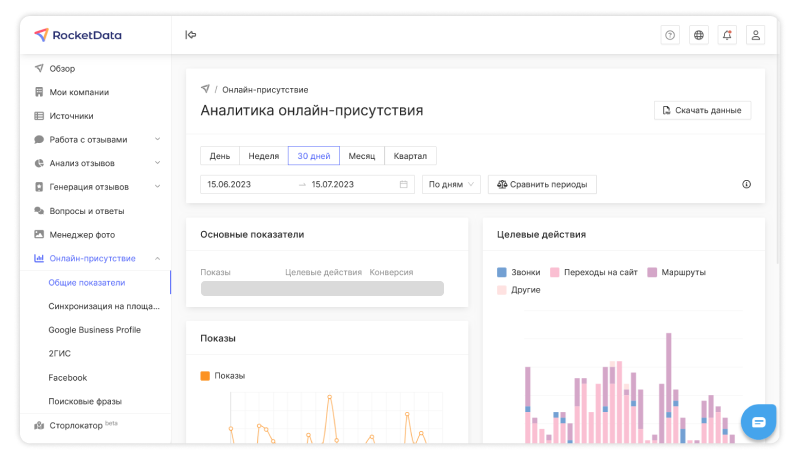The height and width of the screenshot is (460, 800).
Task: Collapse the sidebar with the arrow icon
Action: 190,35
